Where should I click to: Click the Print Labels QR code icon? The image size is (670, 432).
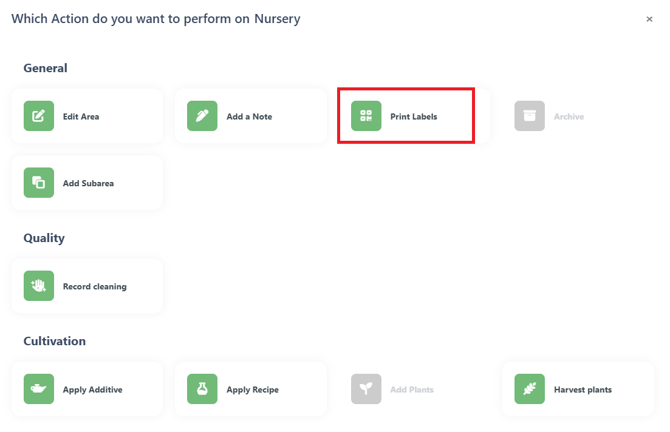point(366,116)
